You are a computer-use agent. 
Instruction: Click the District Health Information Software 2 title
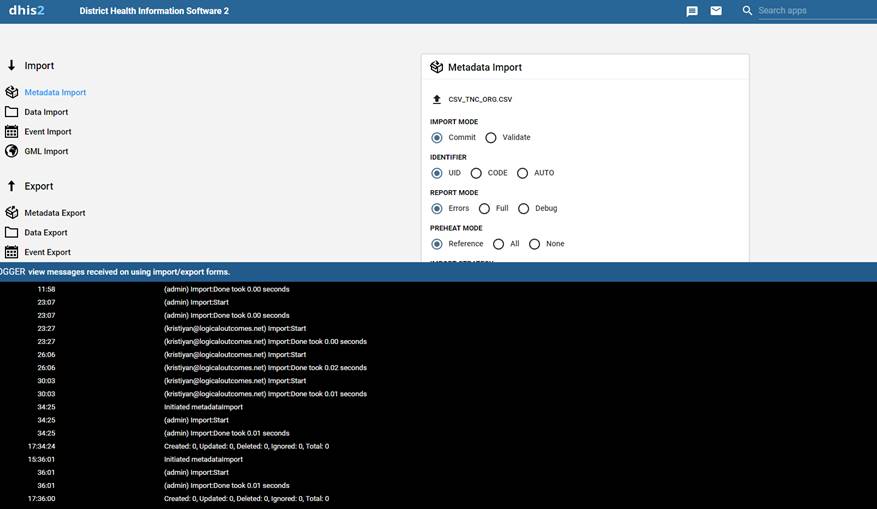pos(154,11)
